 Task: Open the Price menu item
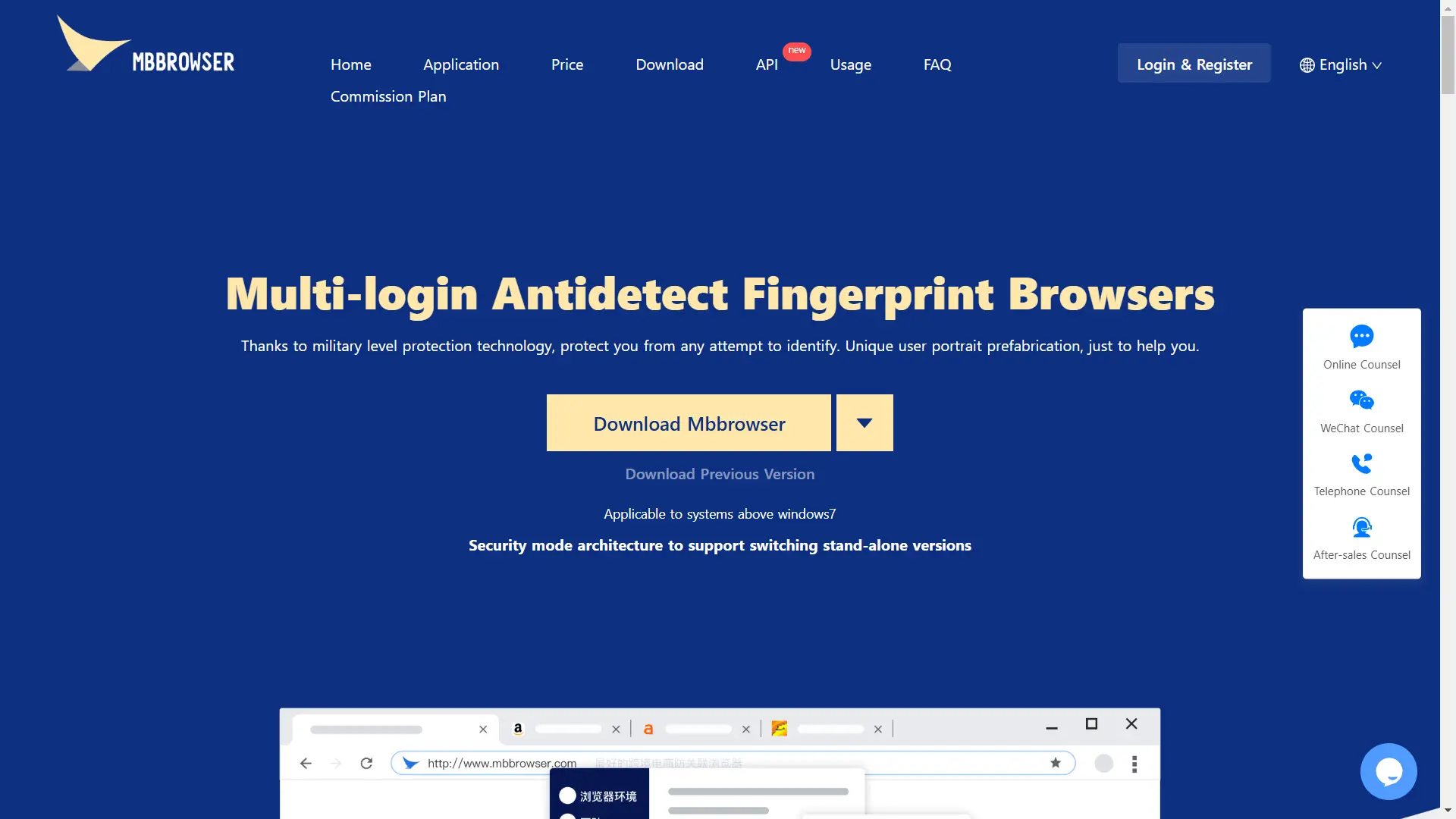click(x=568, y=63)
